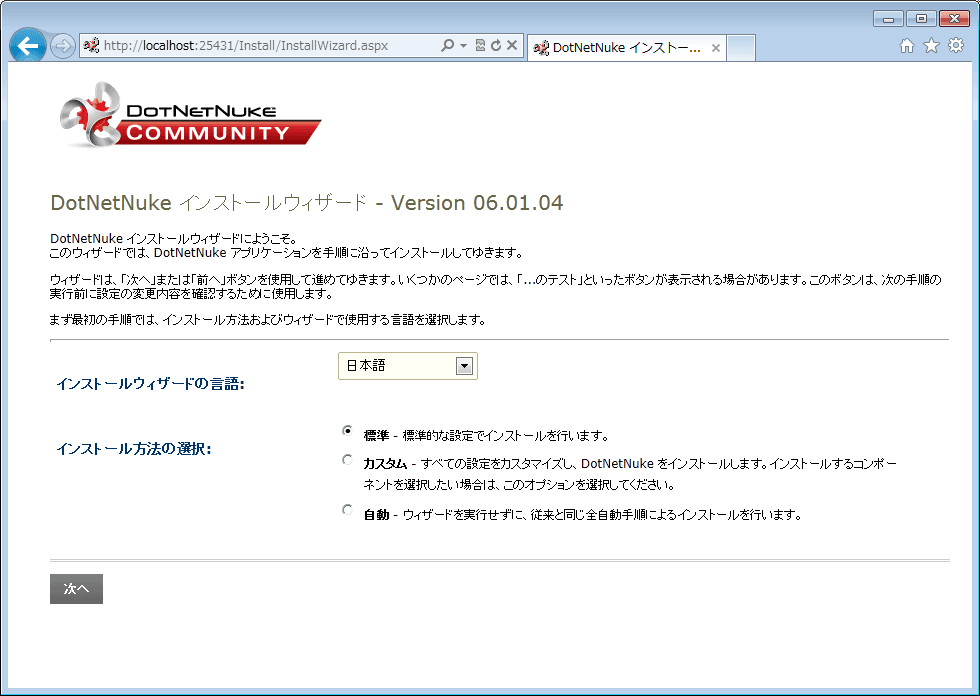Open the address bar autocomplete dropdown arrow
Viewport: 980px width, 696px height.
pyautogui.click(x=463, y=45)
